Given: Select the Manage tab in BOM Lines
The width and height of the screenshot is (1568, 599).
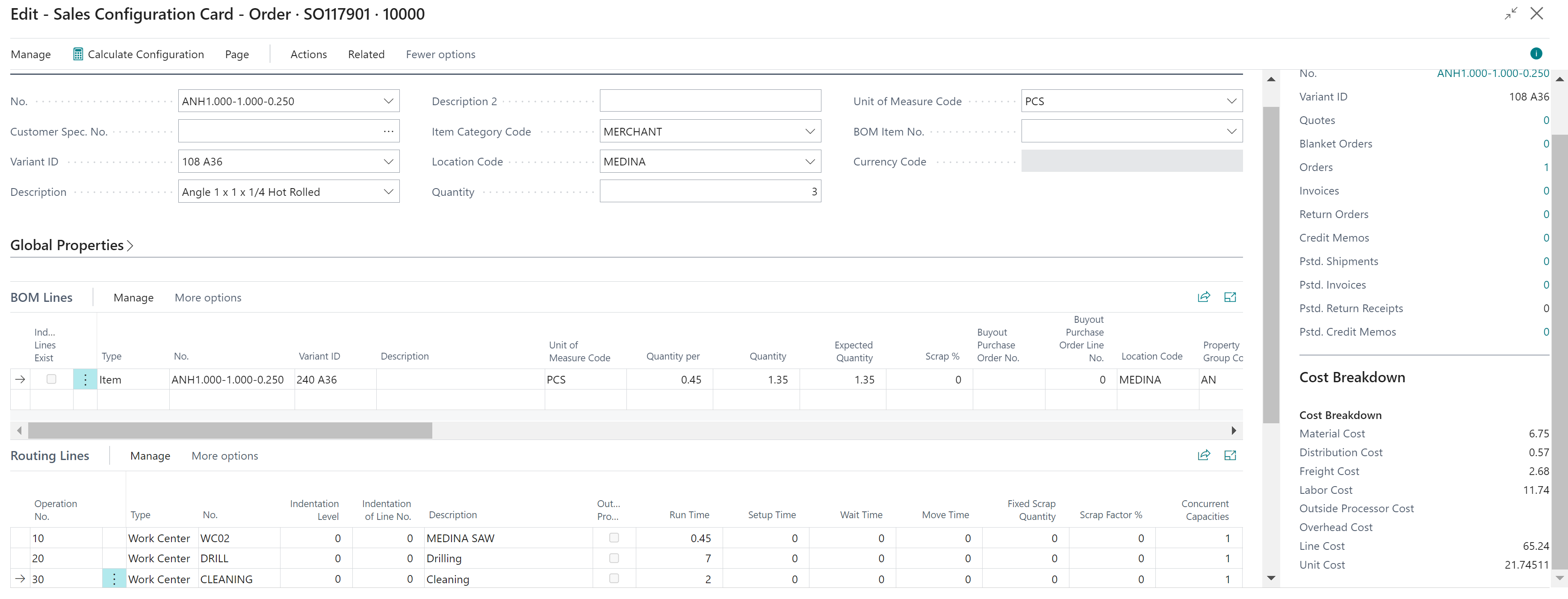Looking at the screenshot, I should pyautogui.click(x=133, y=297).
